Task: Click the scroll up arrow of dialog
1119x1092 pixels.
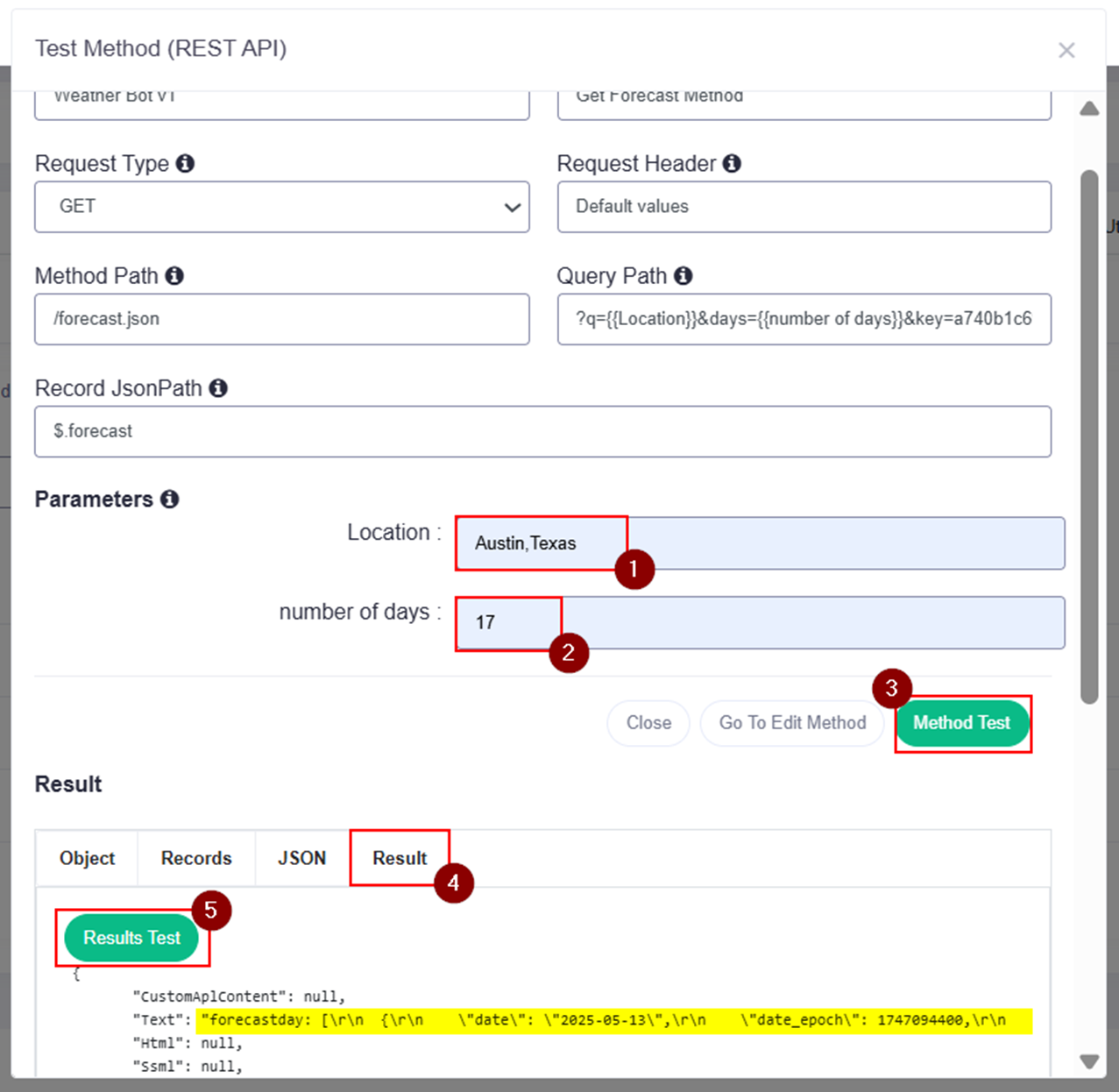Action: pyautogui.click(x=1089, y=110)
